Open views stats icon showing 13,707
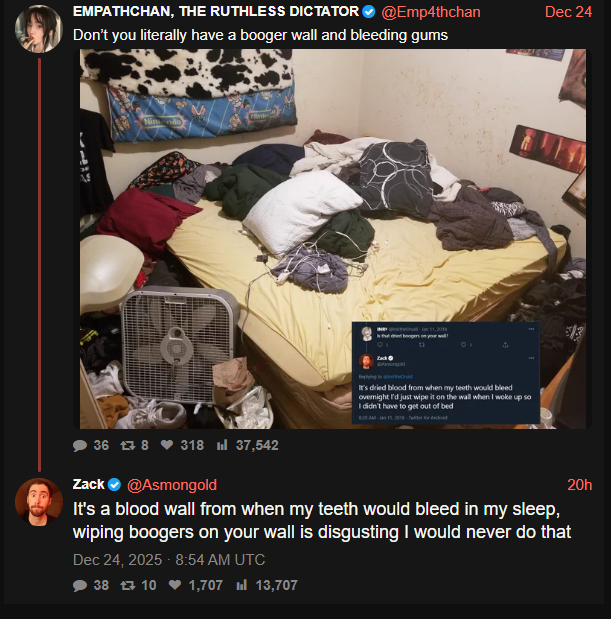This screenshot has width=611, height=619. pos(242,585)
